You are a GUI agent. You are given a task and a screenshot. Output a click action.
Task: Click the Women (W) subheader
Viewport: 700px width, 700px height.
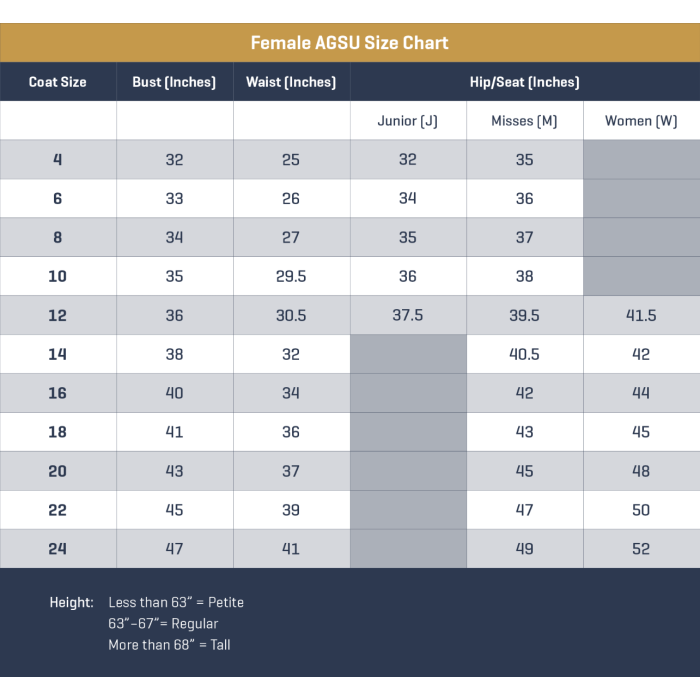click(x=641, y=121)
